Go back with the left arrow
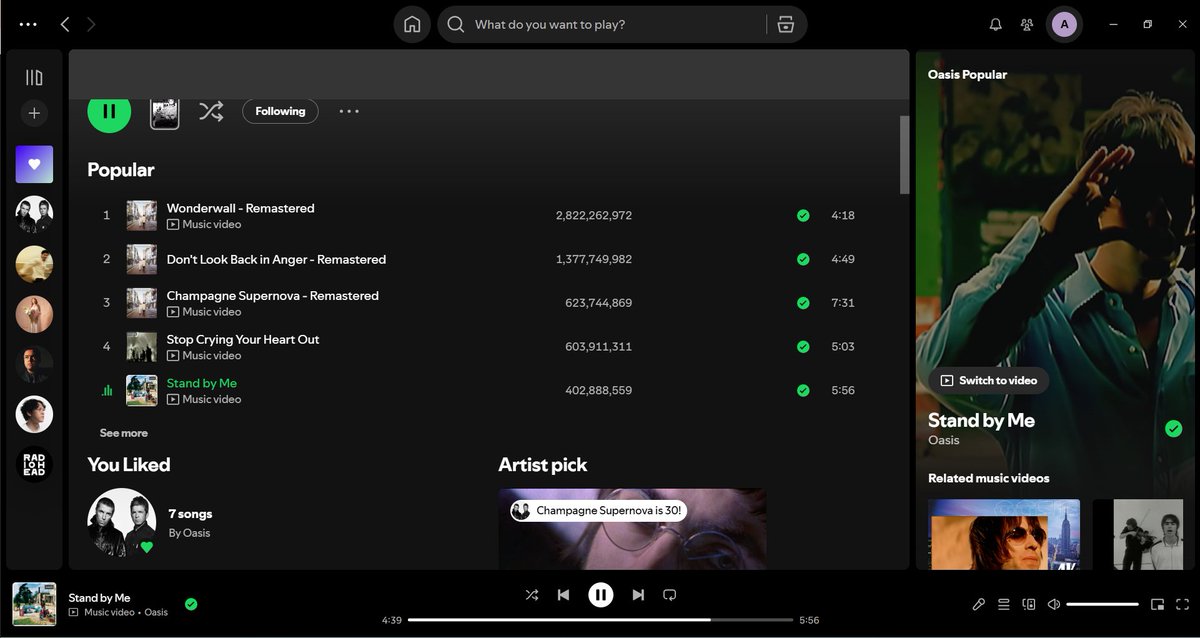The height and width of the screenshot is (638, 1200). coord(65,24)
